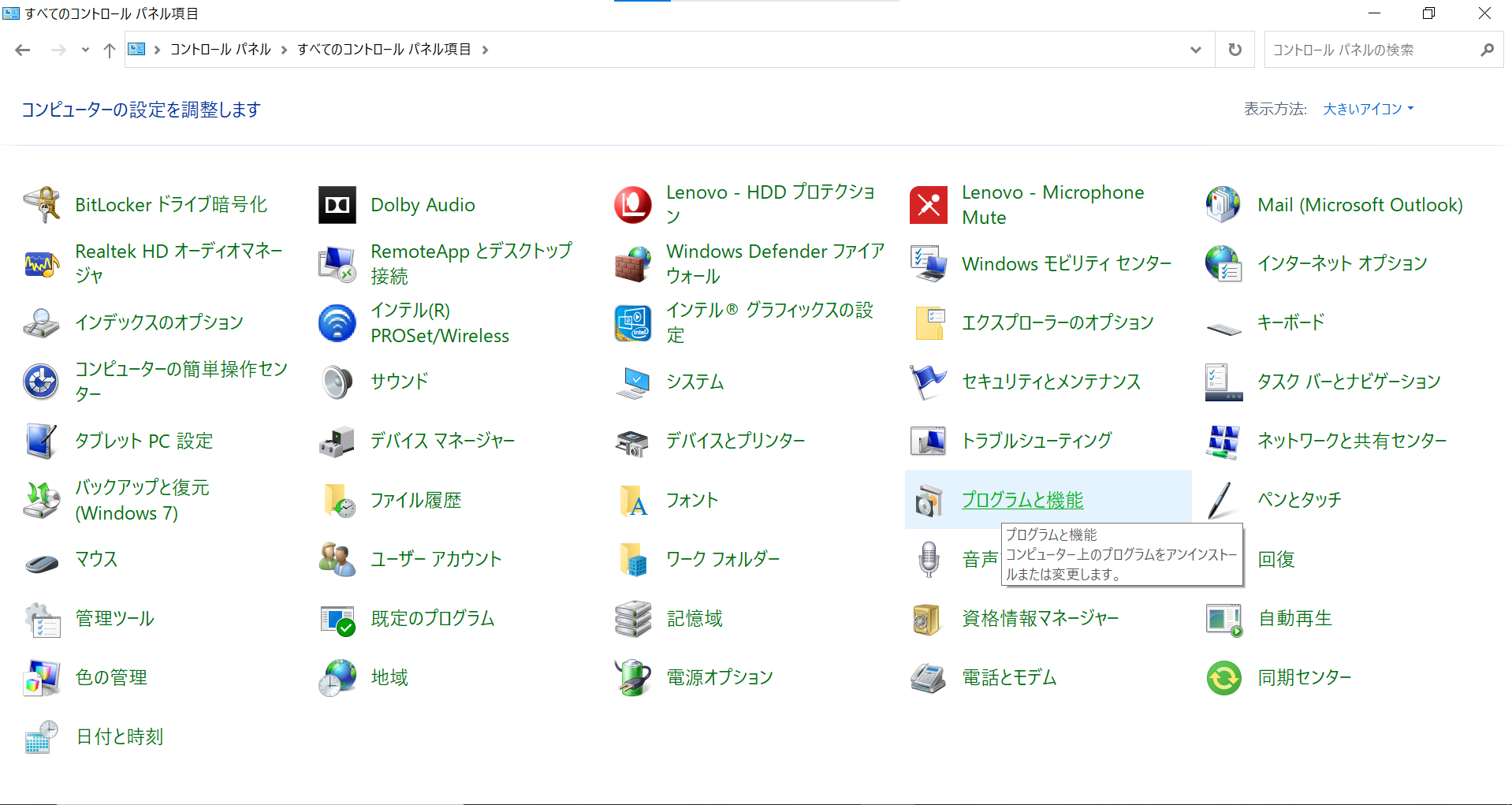
Task: Open Windows Defender firewall icon
Action: 633,264
